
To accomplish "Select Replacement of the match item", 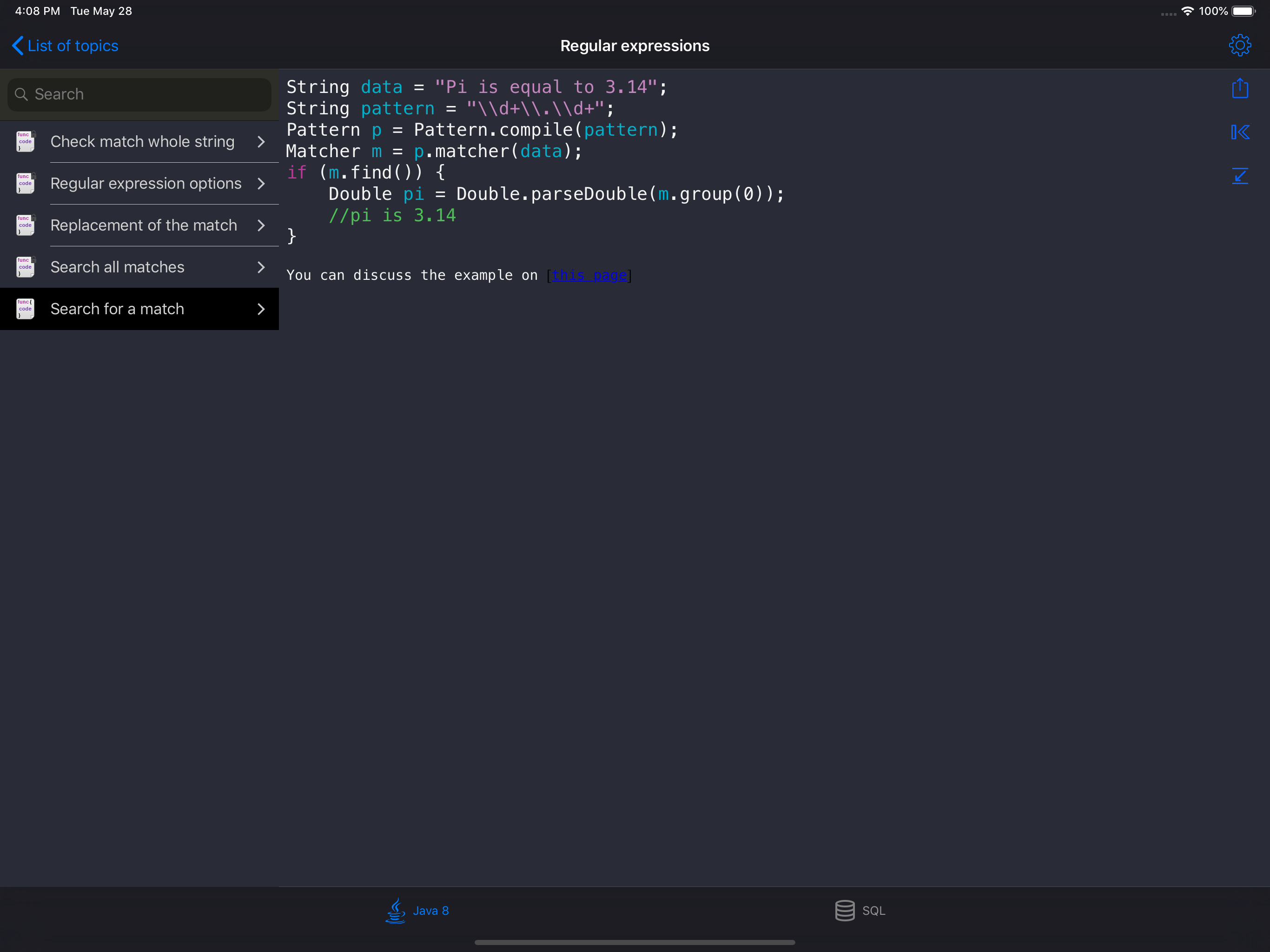I will [144, 225].
